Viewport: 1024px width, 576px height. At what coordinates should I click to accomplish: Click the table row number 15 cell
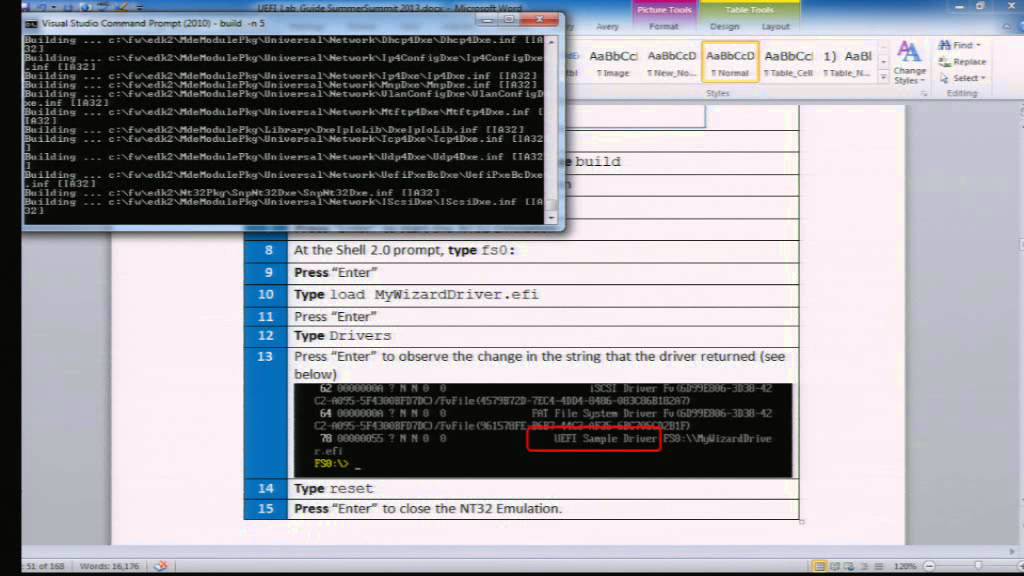pyautogui.click(x=266, y=509)
